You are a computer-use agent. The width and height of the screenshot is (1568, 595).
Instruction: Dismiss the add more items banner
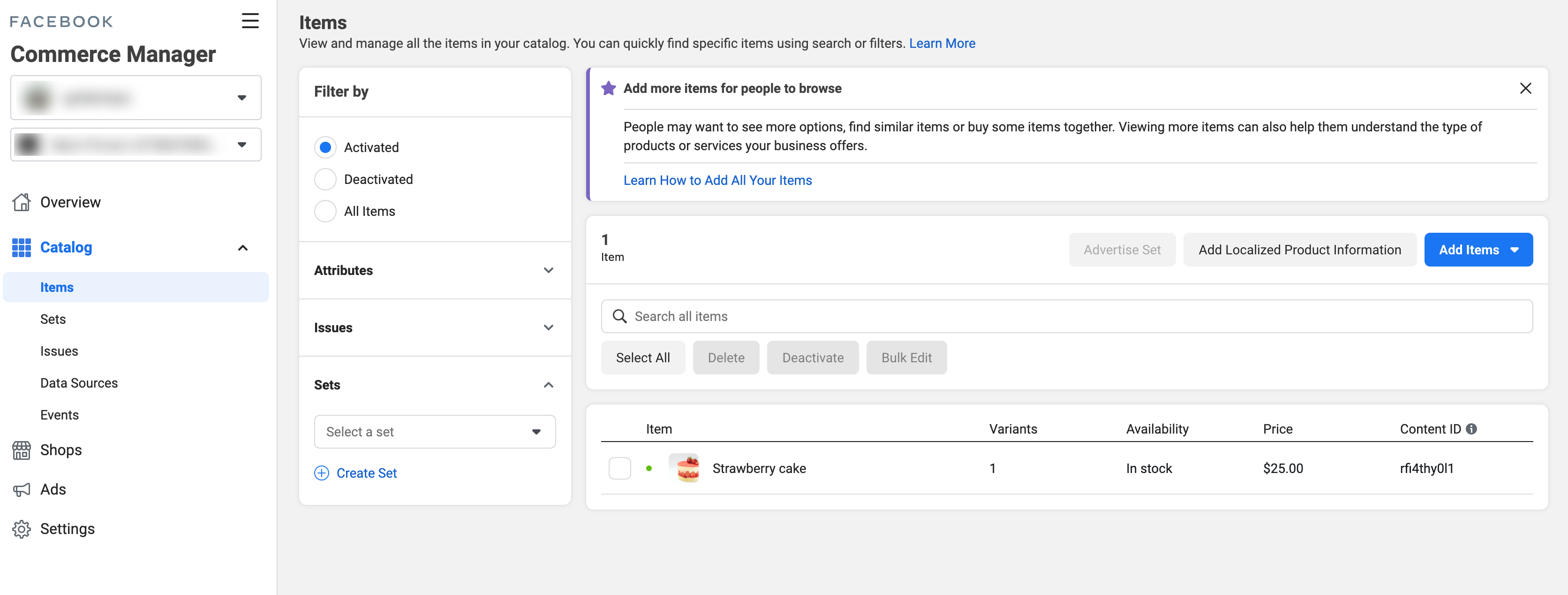coord(1525,88)
